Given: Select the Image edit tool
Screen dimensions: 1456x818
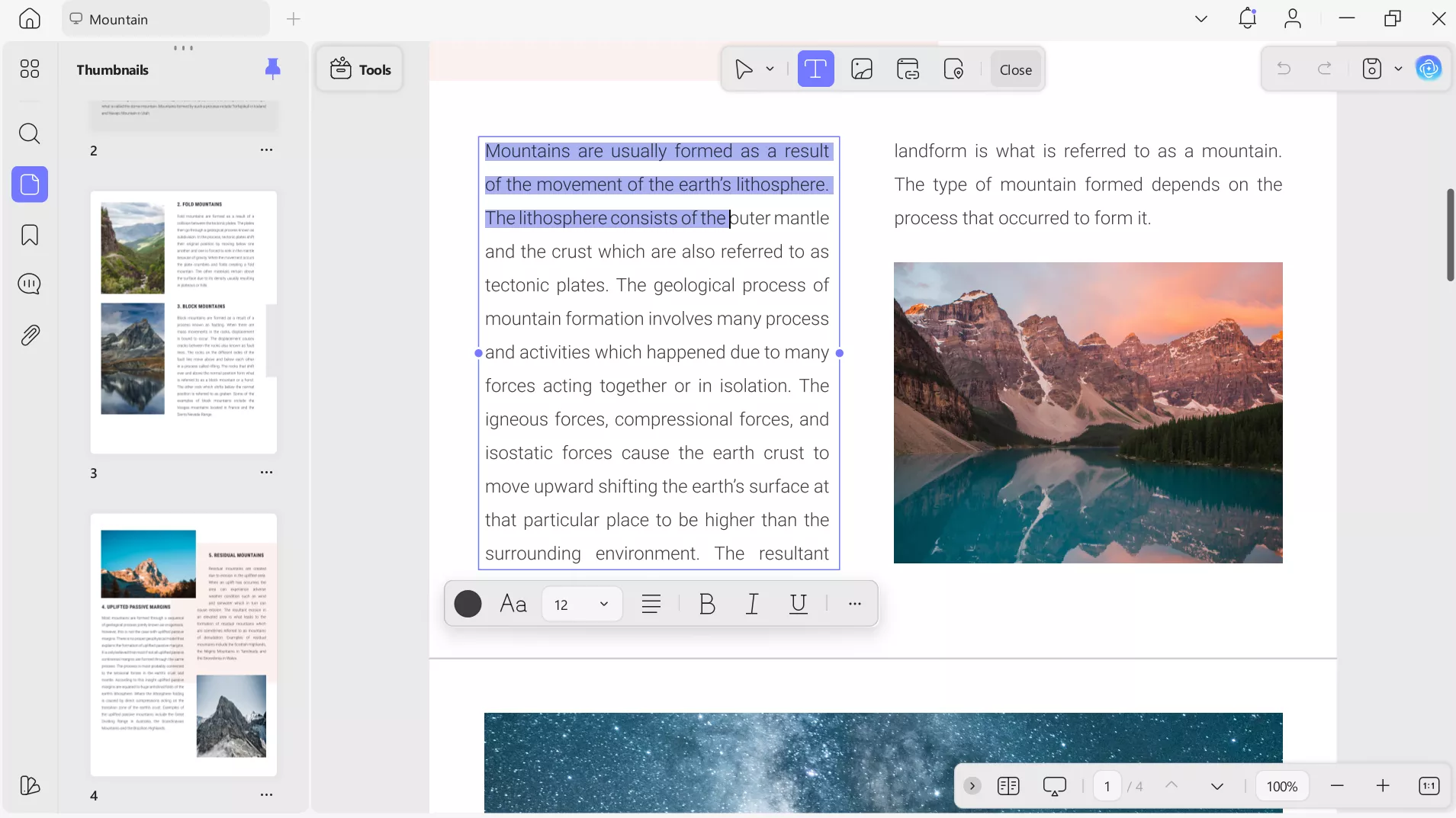Looking at the screenshot, I should [862, 69].
